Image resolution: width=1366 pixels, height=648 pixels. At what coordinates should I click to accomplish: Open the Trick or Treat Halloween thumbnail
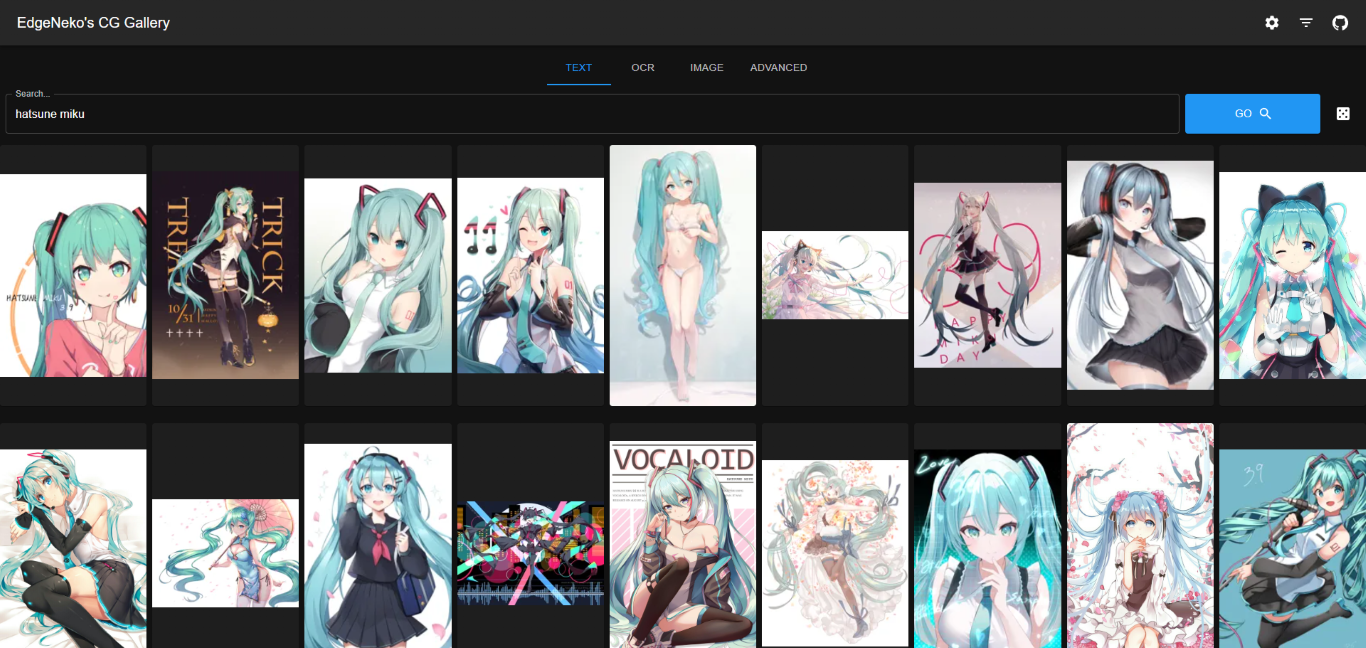[x=225, y=275]
